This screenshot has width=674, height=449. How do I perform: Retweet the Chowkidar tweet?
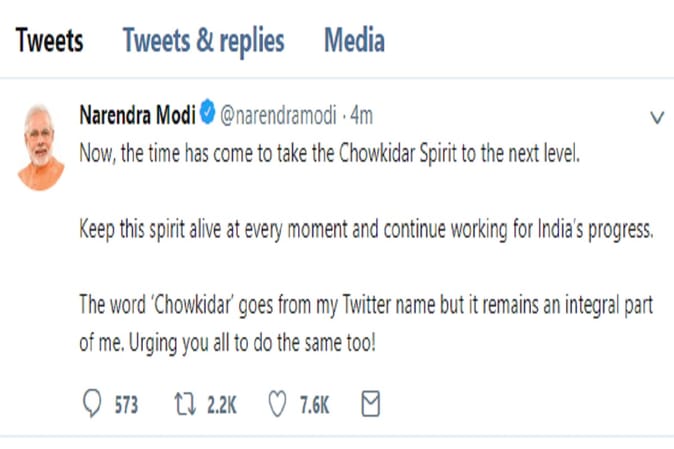(185, 404)
